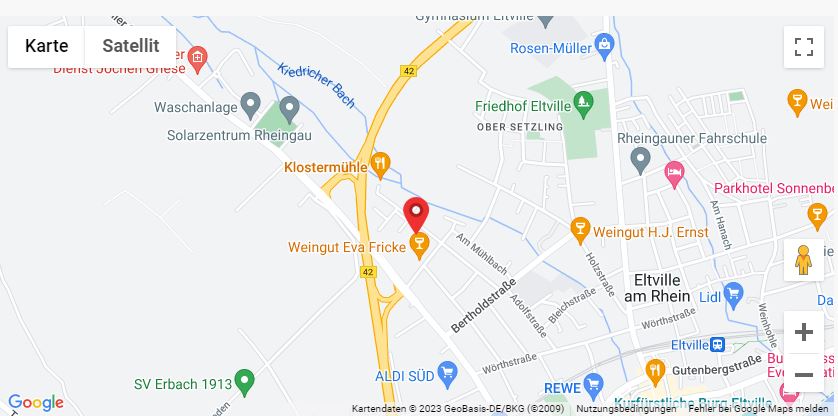The width and height of the screenshot is (838, 416).
Task: Open the SV Erbach 1913 marker
Action: [245, 383]
